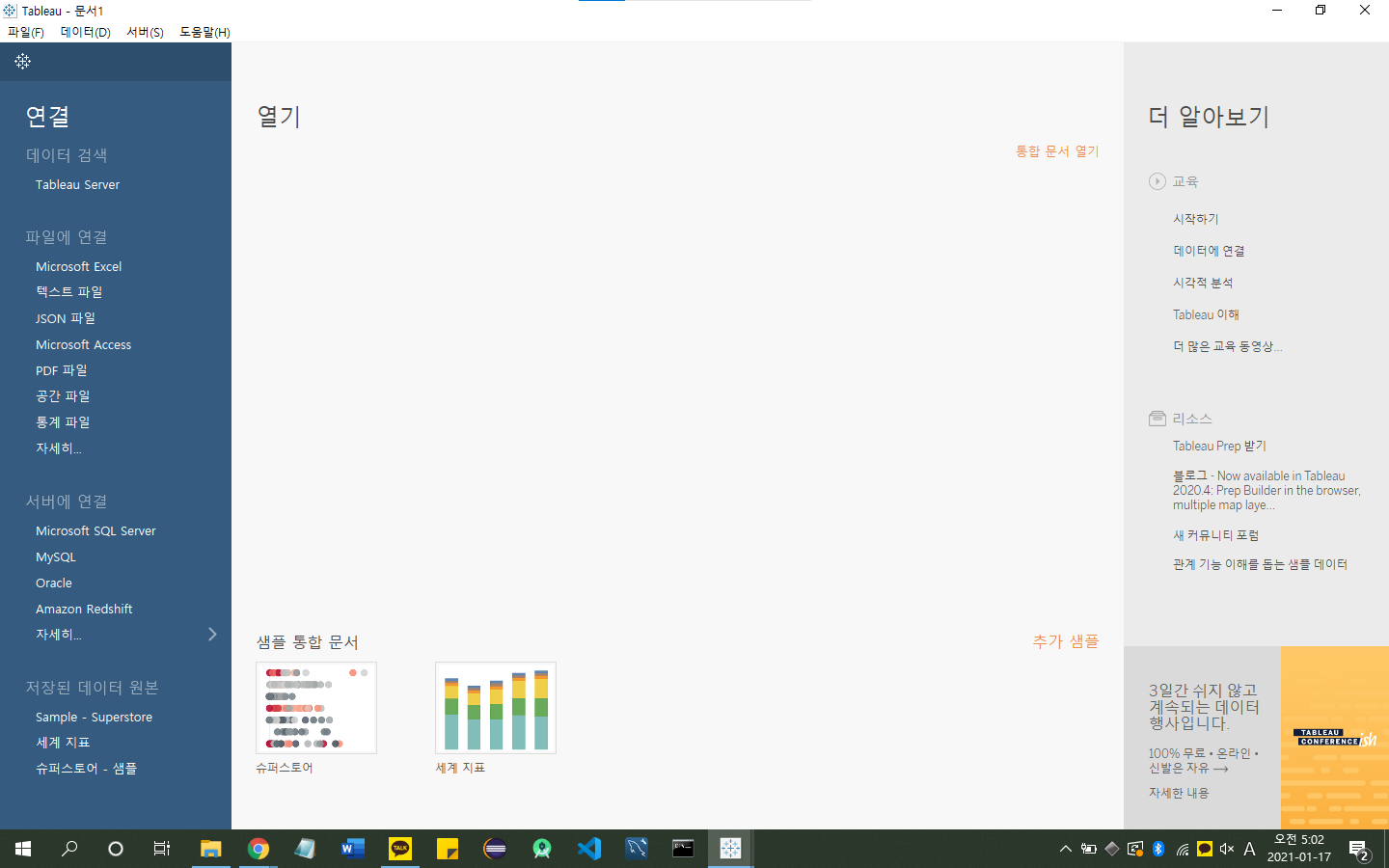Click the taskbar search magnifier icon

tap(69, 849)
